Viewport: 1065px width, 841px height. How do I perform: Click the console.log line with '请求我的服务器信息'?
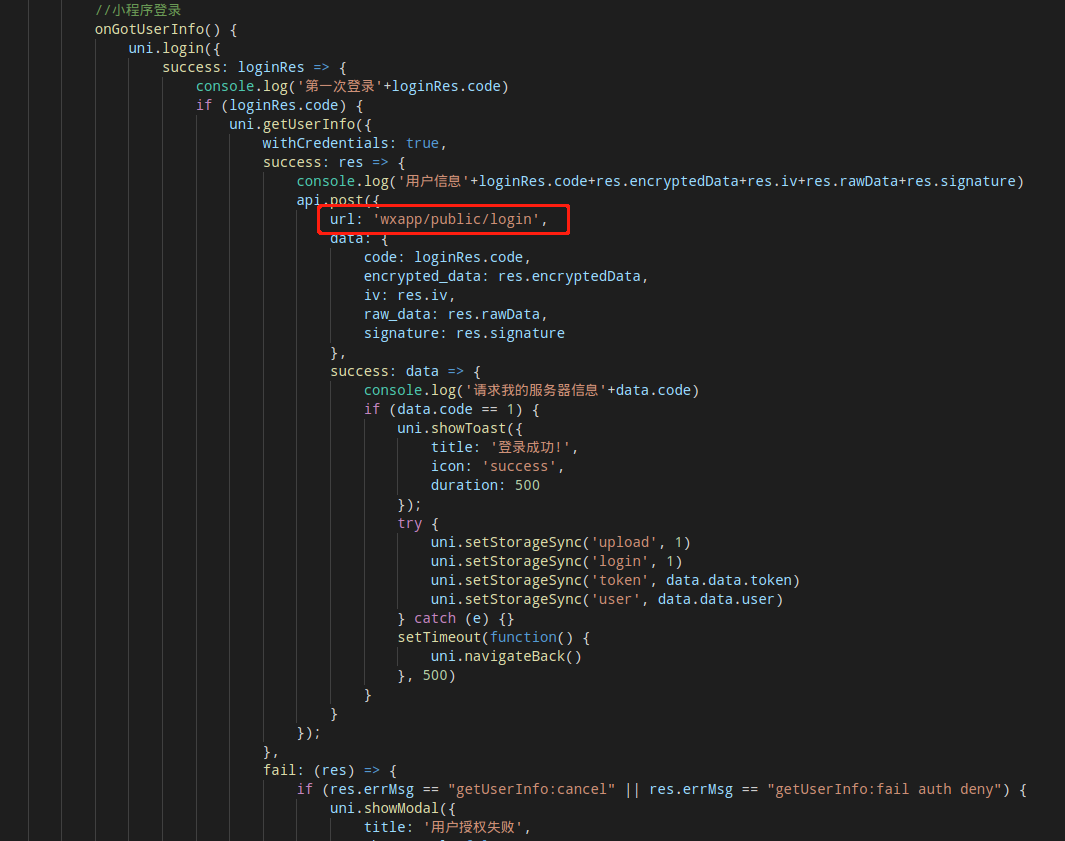[531, 391]
